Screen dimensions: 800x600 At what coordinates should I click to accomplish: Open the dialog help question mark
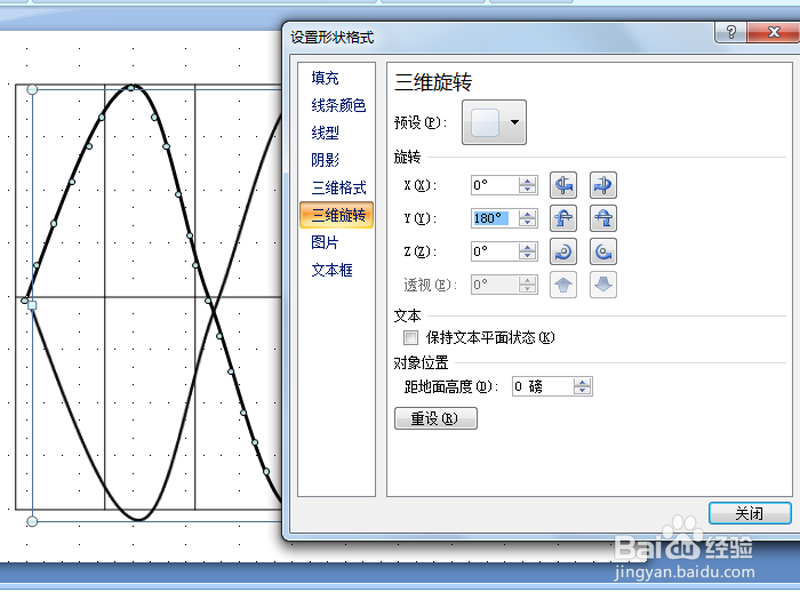point(730,32)
